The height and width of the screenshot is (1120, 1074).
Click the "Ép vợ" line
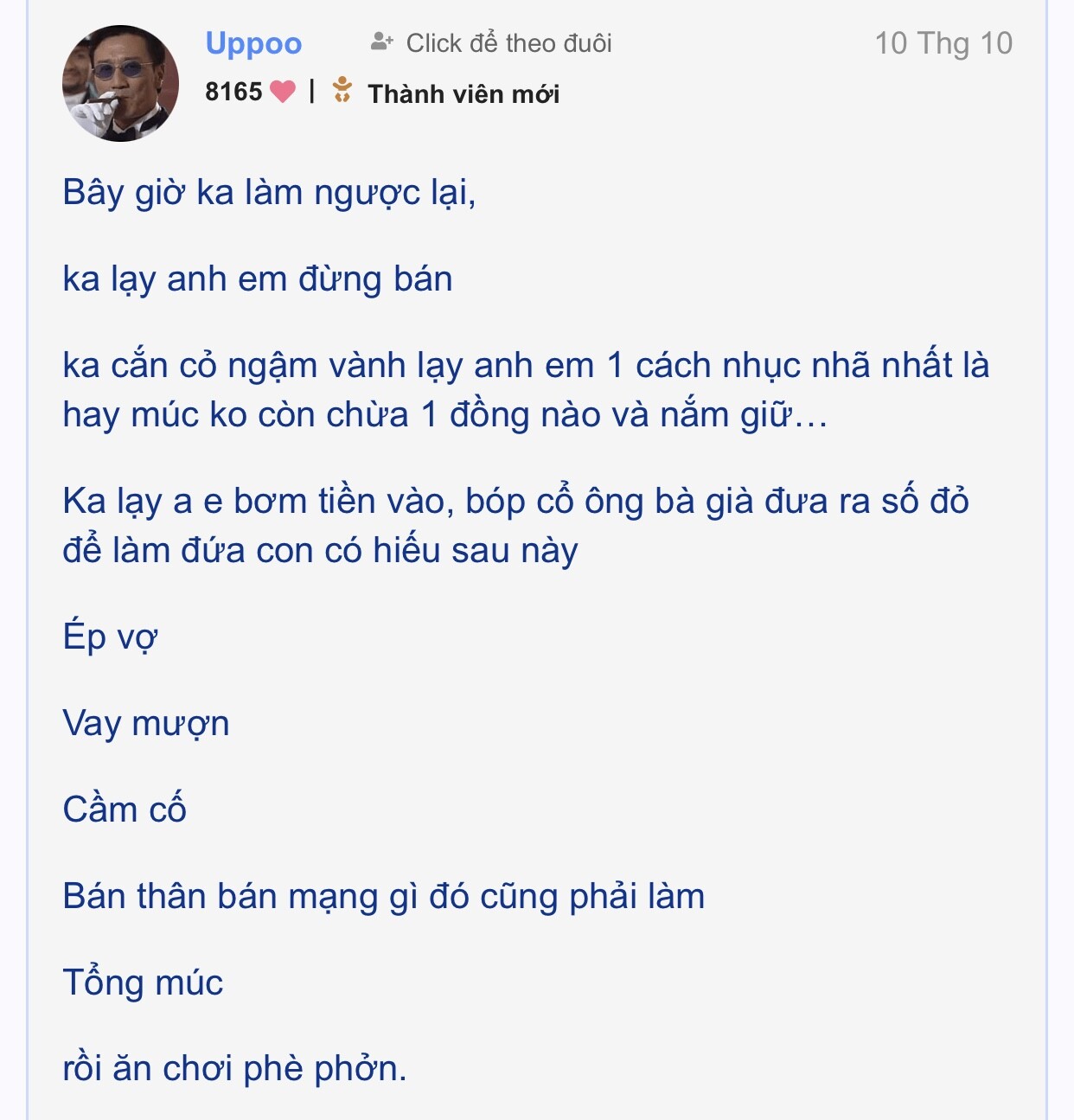(x=110, y=637)
